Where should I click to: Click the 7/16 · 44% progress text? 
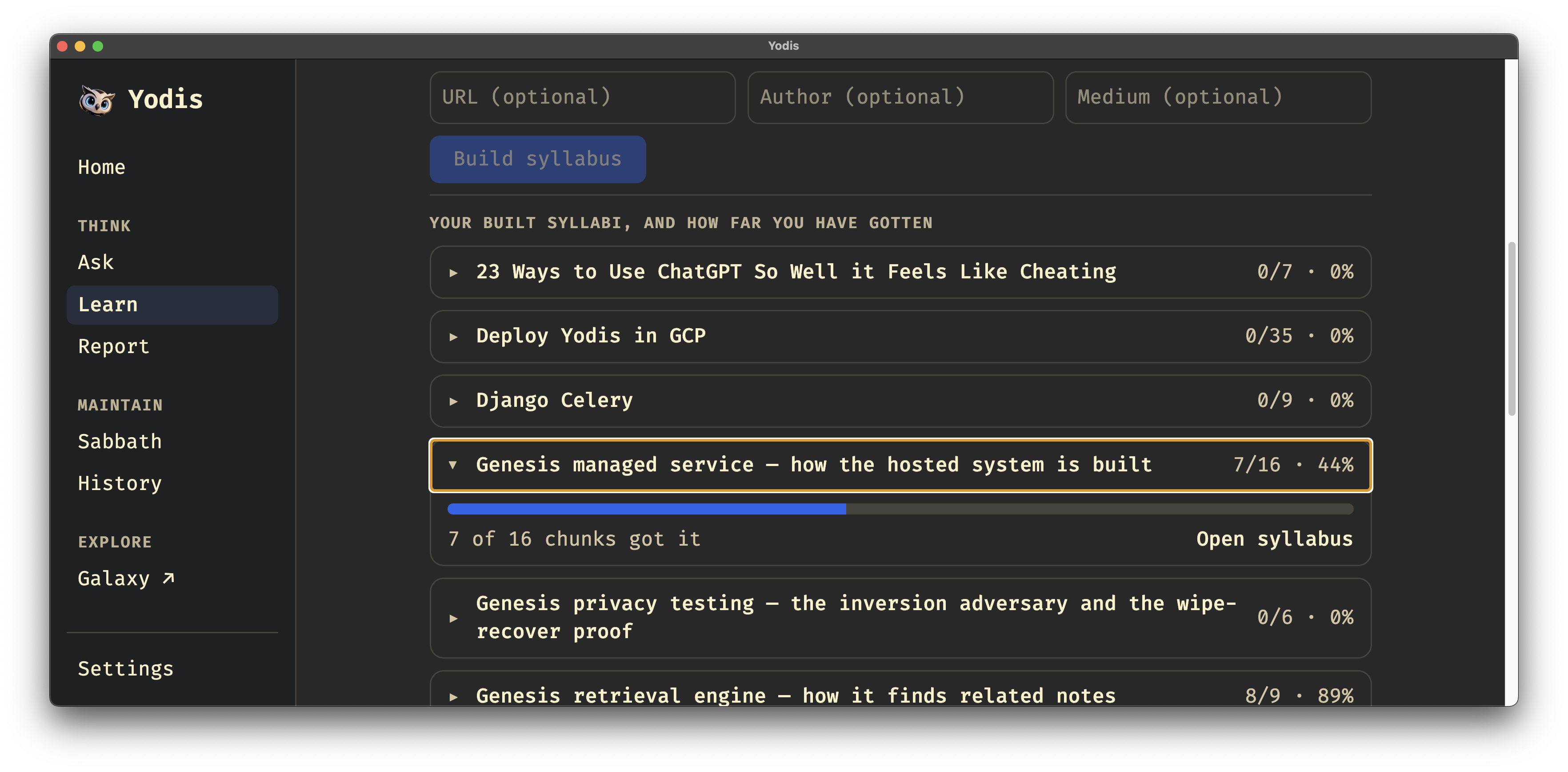(x=1293, y=465)
